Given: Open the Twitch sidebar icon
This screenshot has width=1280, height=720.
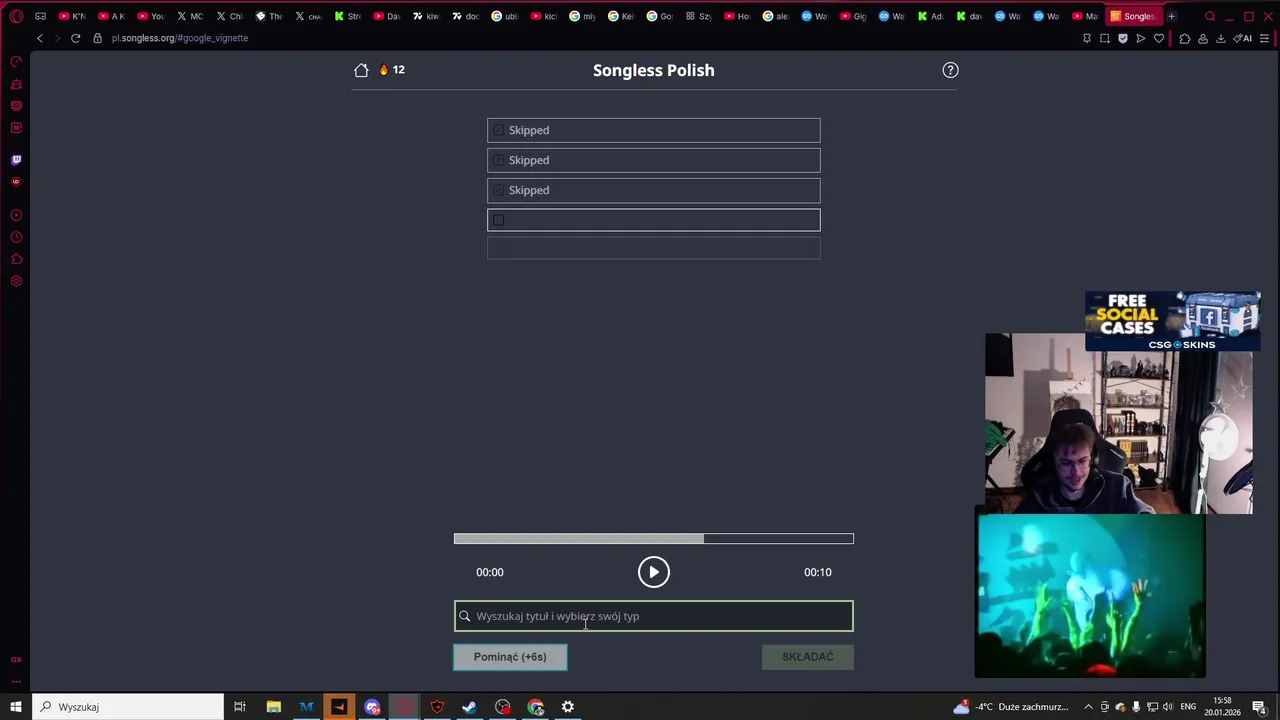Looking at the screenshot, I should (x=16, y=160).
